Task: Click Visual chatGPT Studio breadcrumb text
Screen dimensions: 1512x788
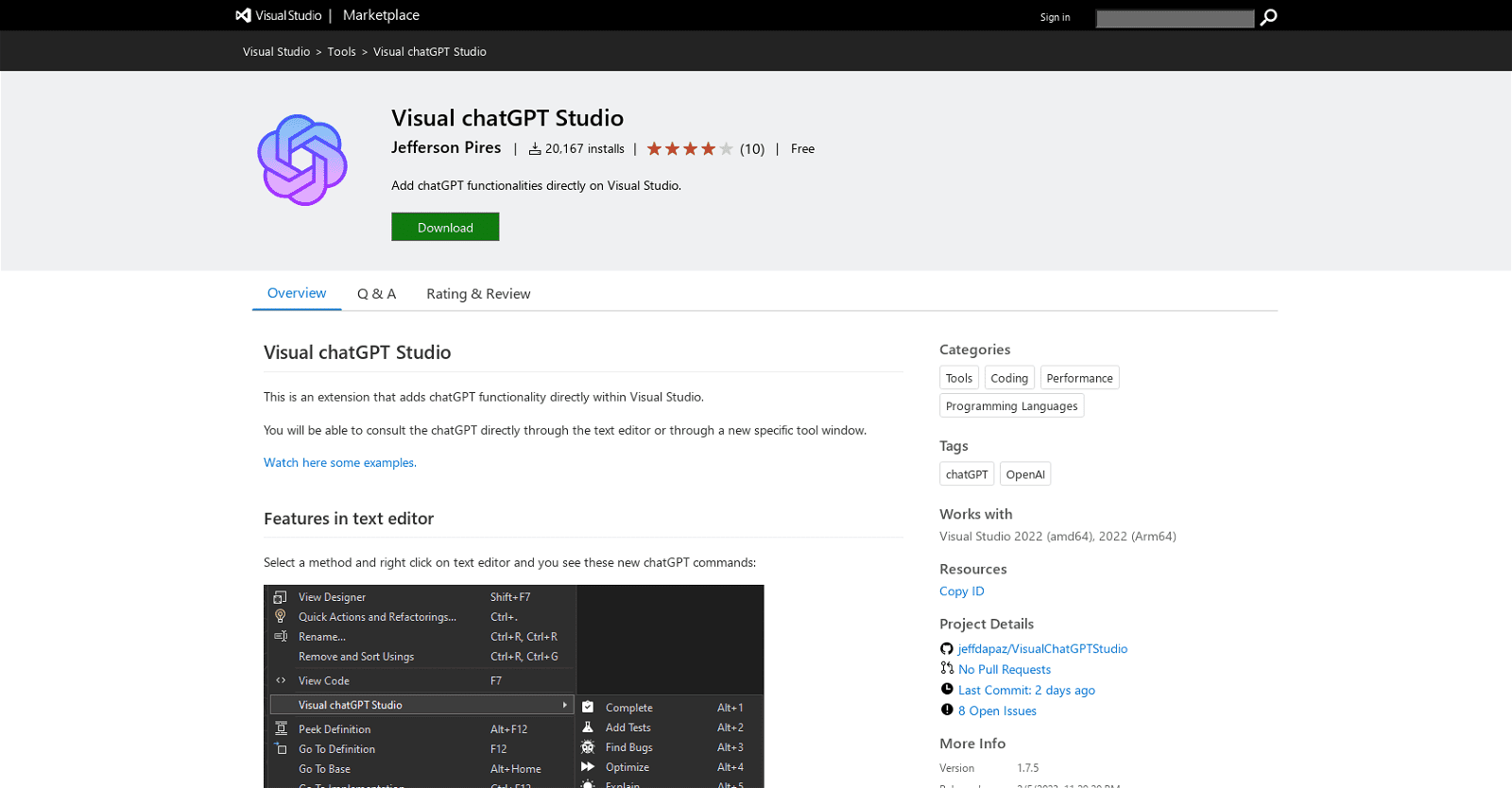Action: tap(430, 52)
